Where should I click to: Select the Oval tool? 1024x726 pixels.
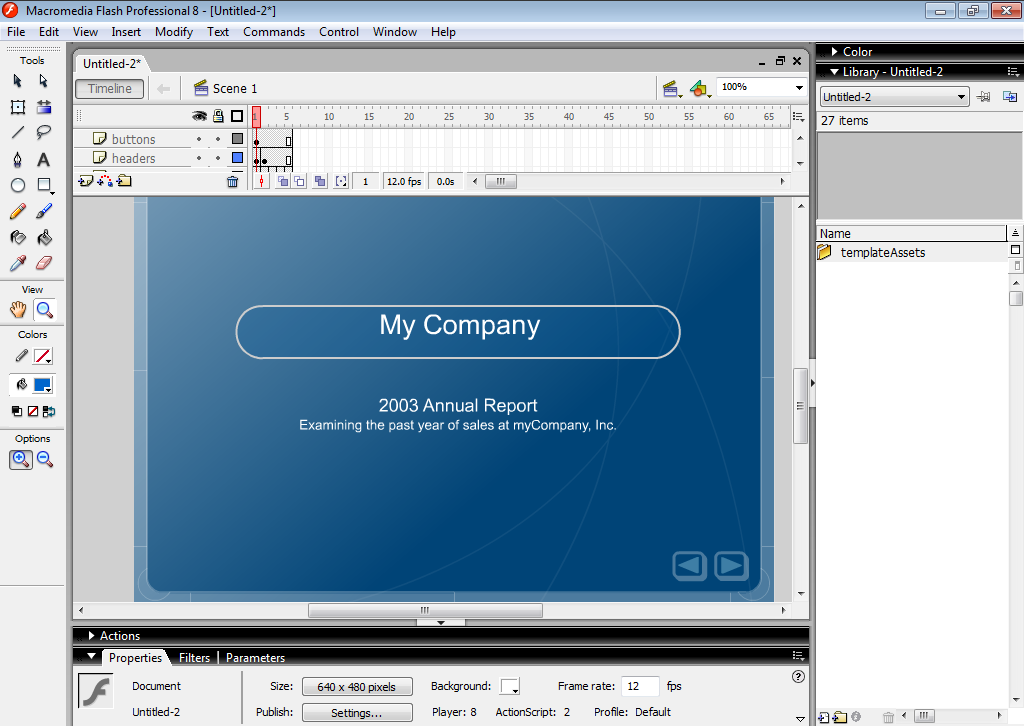click(18, 185)
